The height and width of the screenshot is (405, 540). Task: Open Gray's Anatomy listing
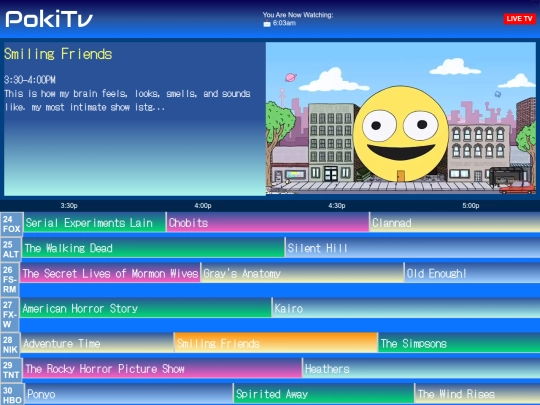[x=302, y=273]
